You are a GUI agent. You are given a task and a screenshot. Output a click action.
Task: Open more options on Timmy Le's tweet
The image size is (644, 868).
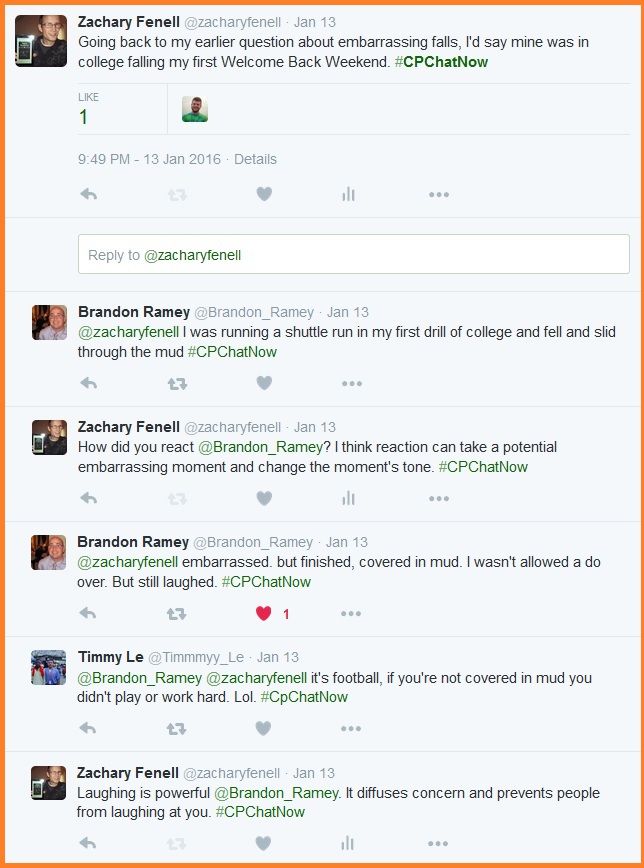(351, 729)
